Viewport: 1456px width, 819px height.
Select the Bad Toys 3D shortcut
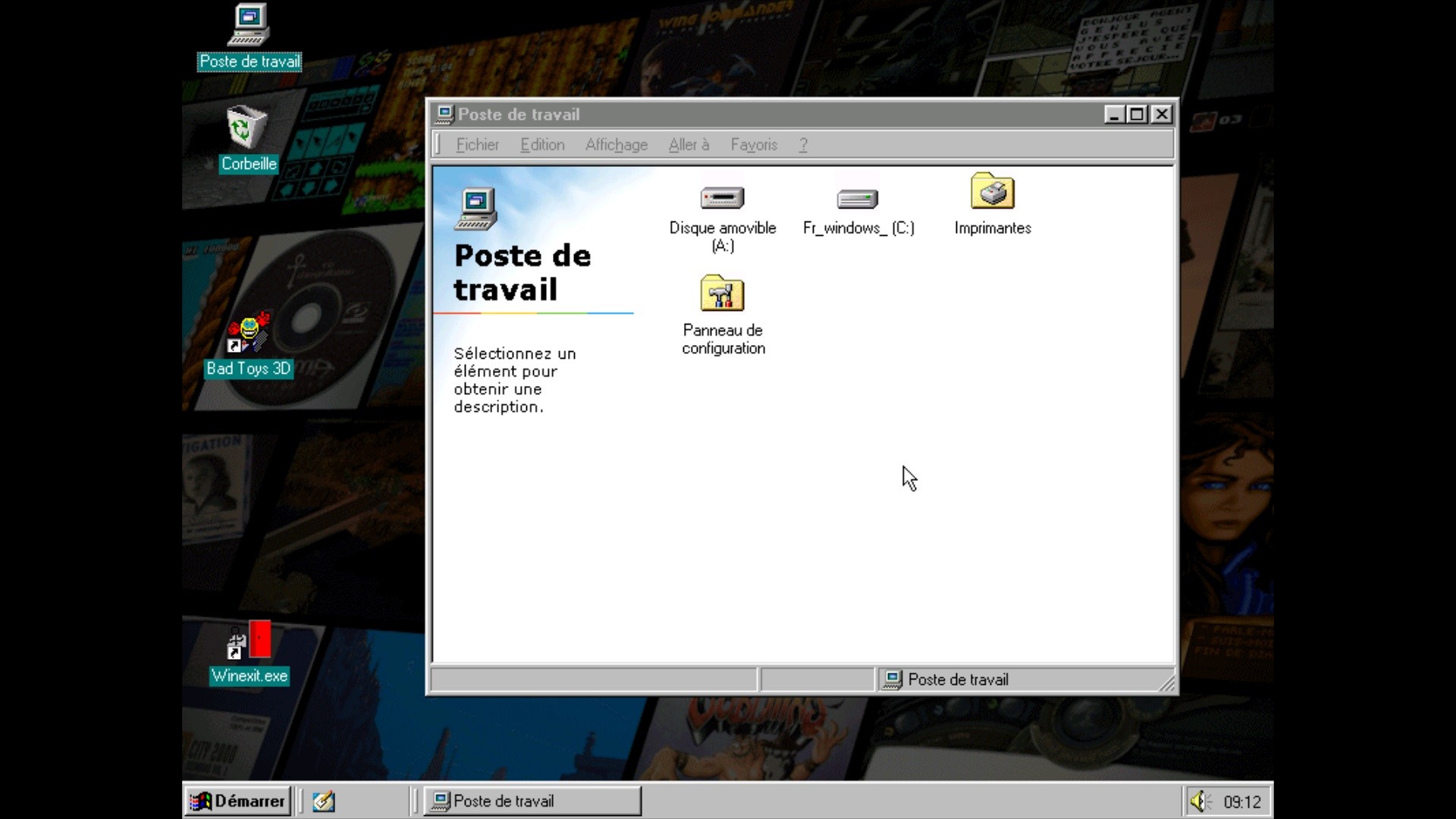pyautogui.click(x=249, y=333)
